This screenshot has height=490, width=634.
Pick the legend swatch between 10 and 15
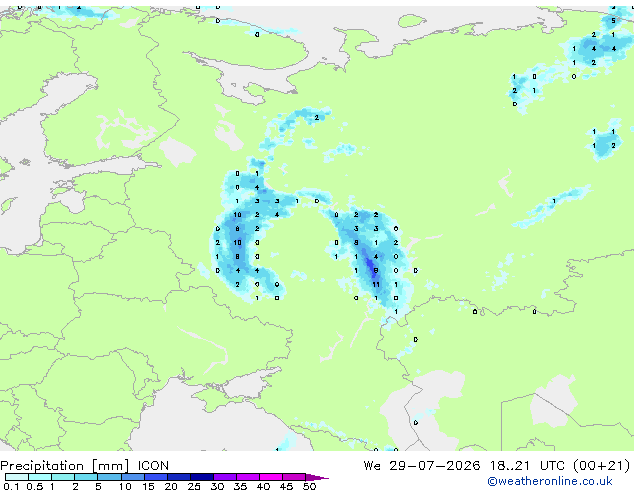click(132, 477)
